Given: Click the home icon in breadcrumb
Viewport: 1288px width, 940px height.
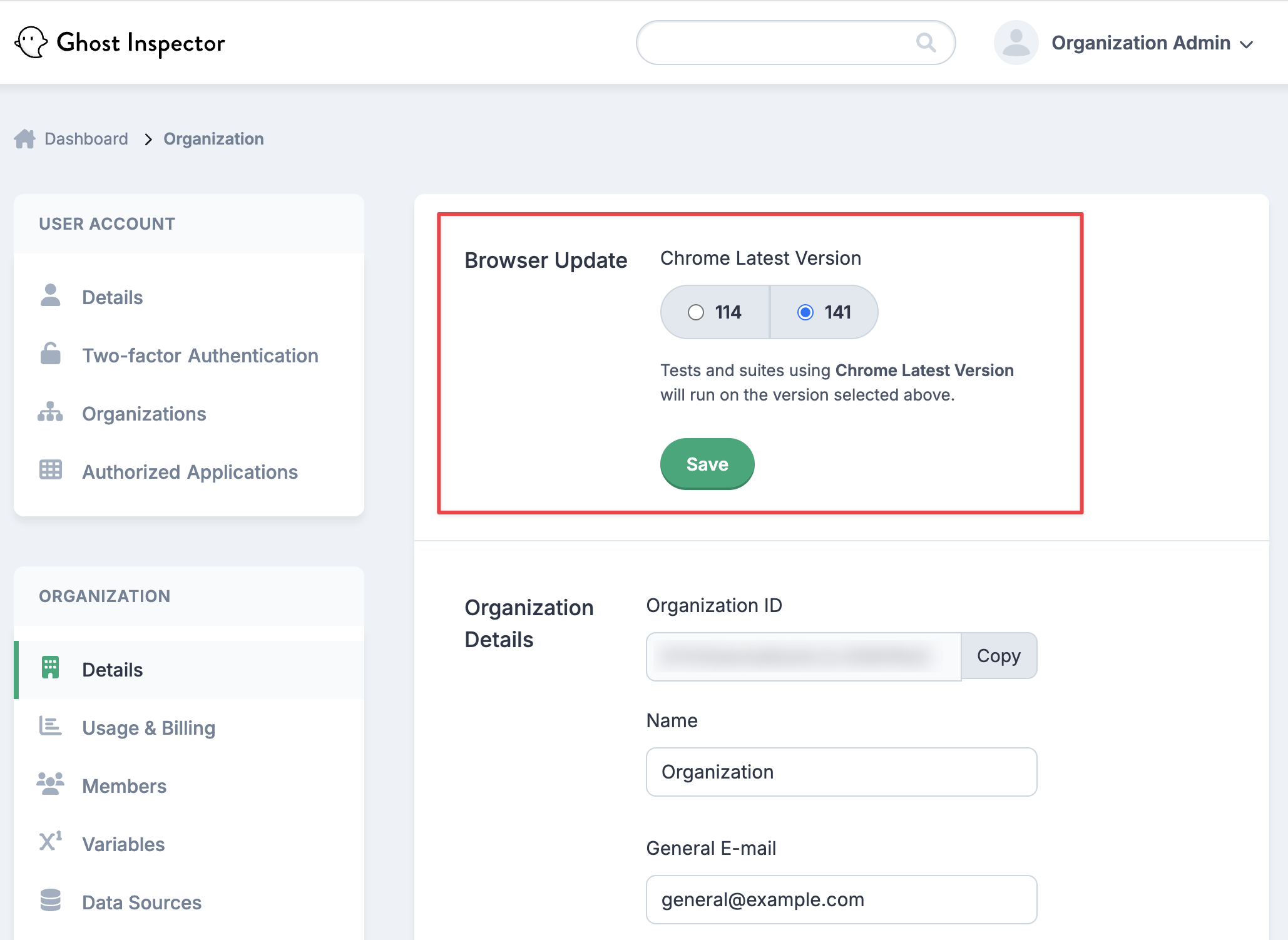Looking at the screenshot, I should 25,139.
